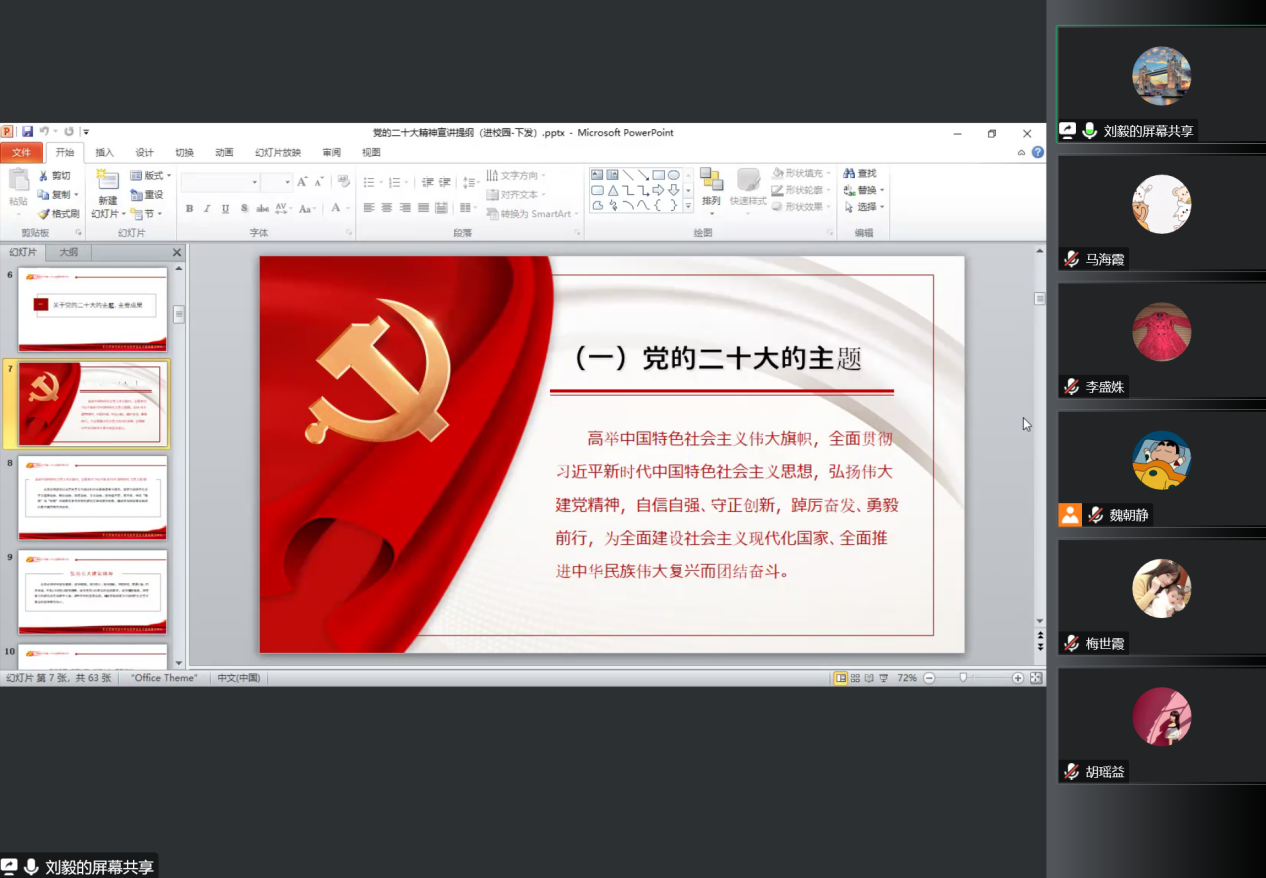The image size is (1266, 878).
Task: Select the triangle shape in shapes gallery
Action: click(612, 190)
